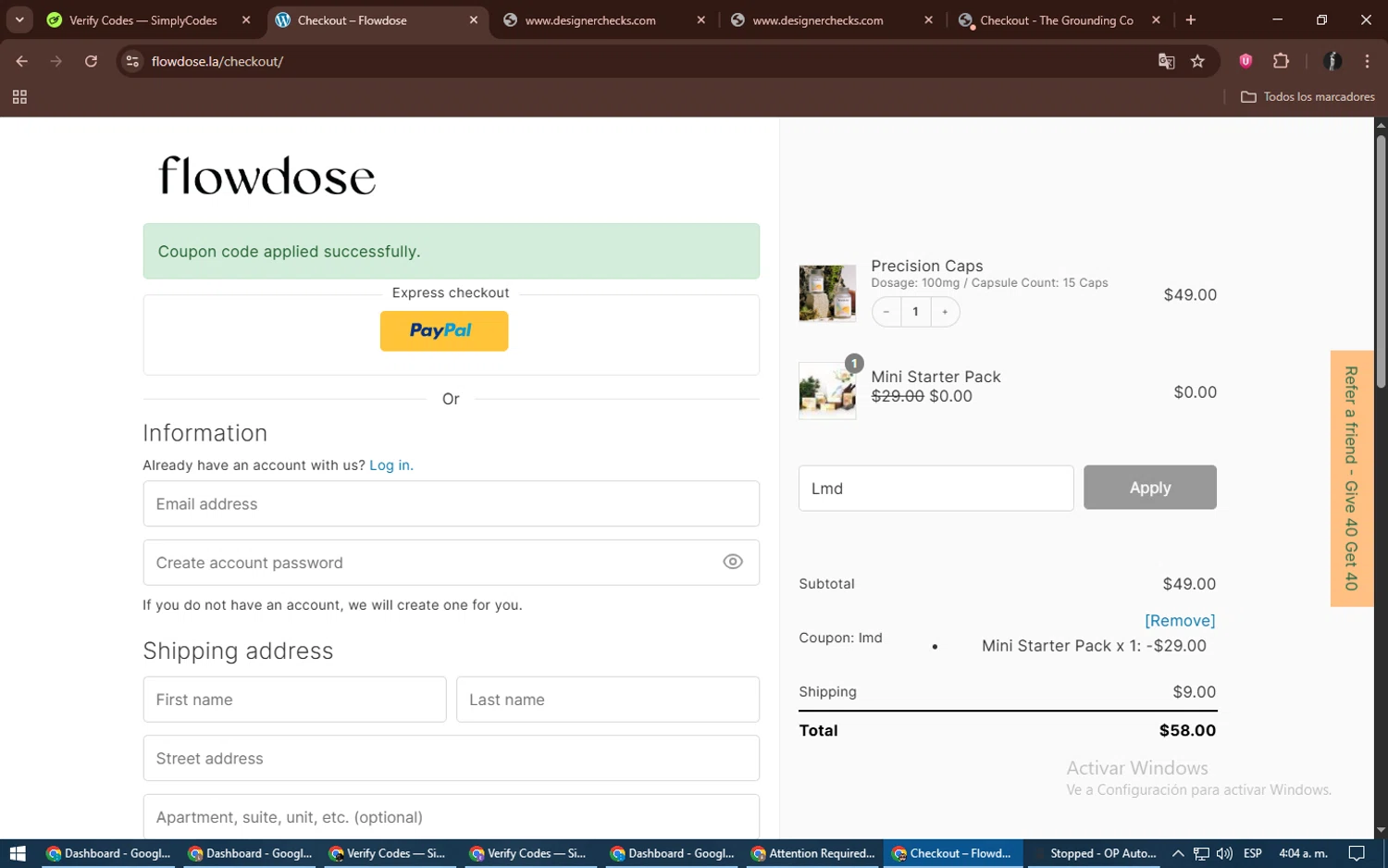
Task: Focus the Create account password field
Action: [x=452, y=563]
